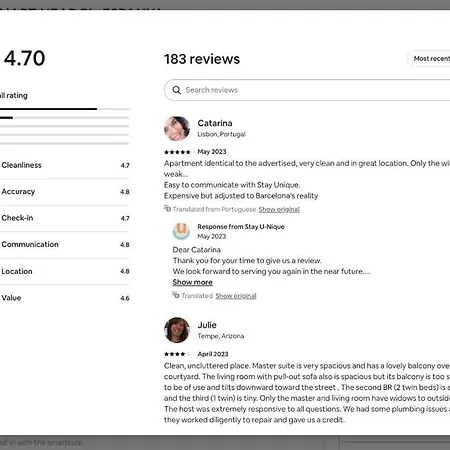
Task: Click Lisbon, Portugal location text
Action: 221,134
